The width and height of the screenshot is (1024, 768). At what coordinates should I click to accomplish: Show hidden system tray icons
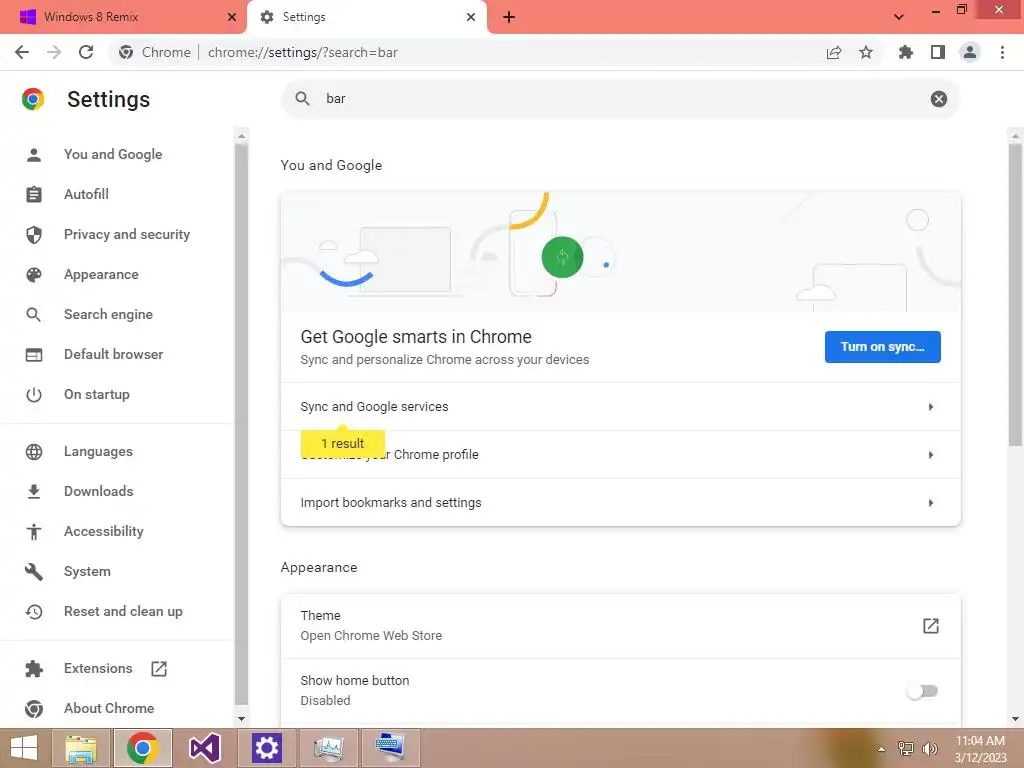[x=882, y=749]
